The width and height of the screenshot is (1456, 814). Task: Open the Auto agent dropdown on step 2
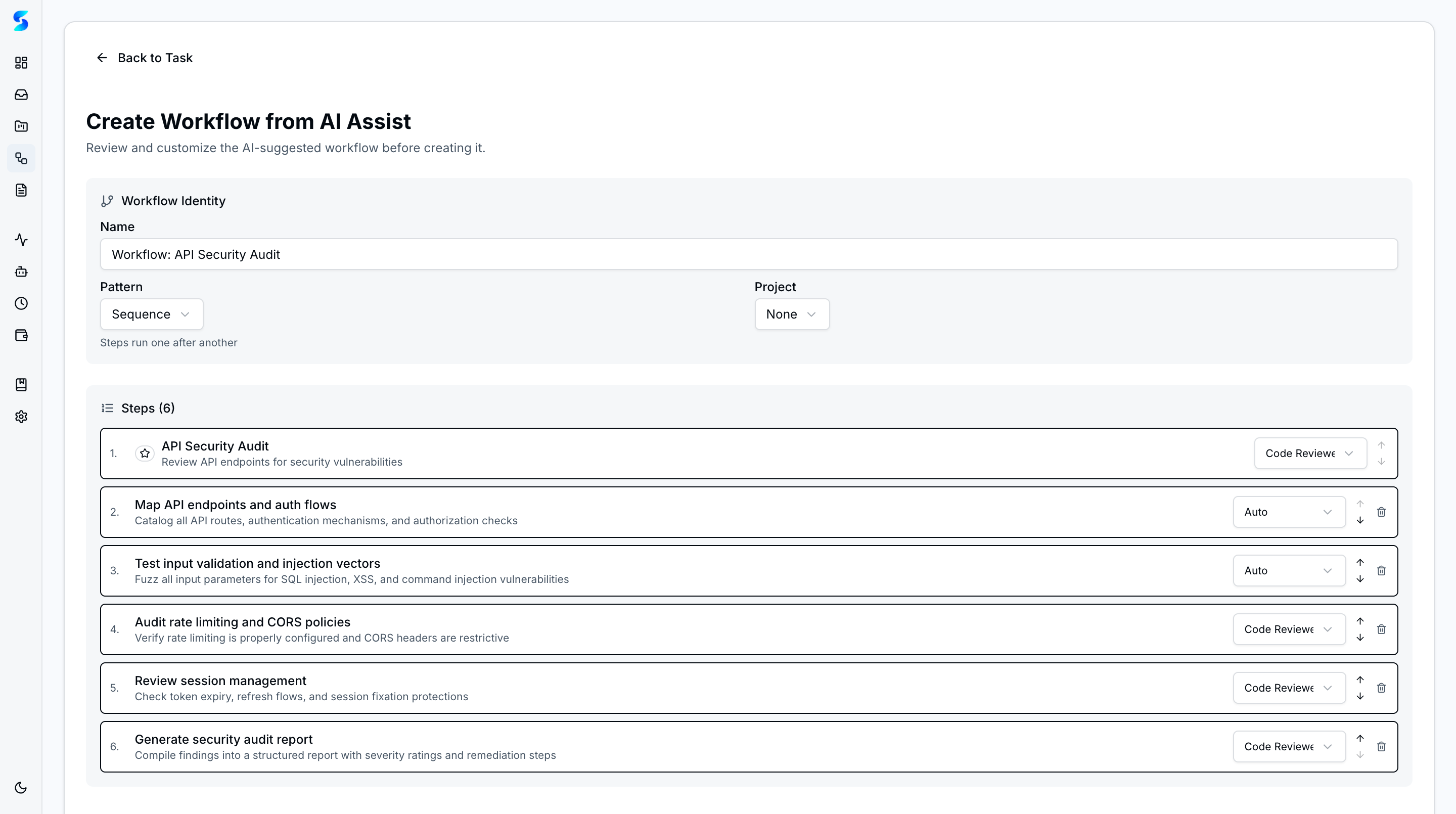coord(1289,512)
